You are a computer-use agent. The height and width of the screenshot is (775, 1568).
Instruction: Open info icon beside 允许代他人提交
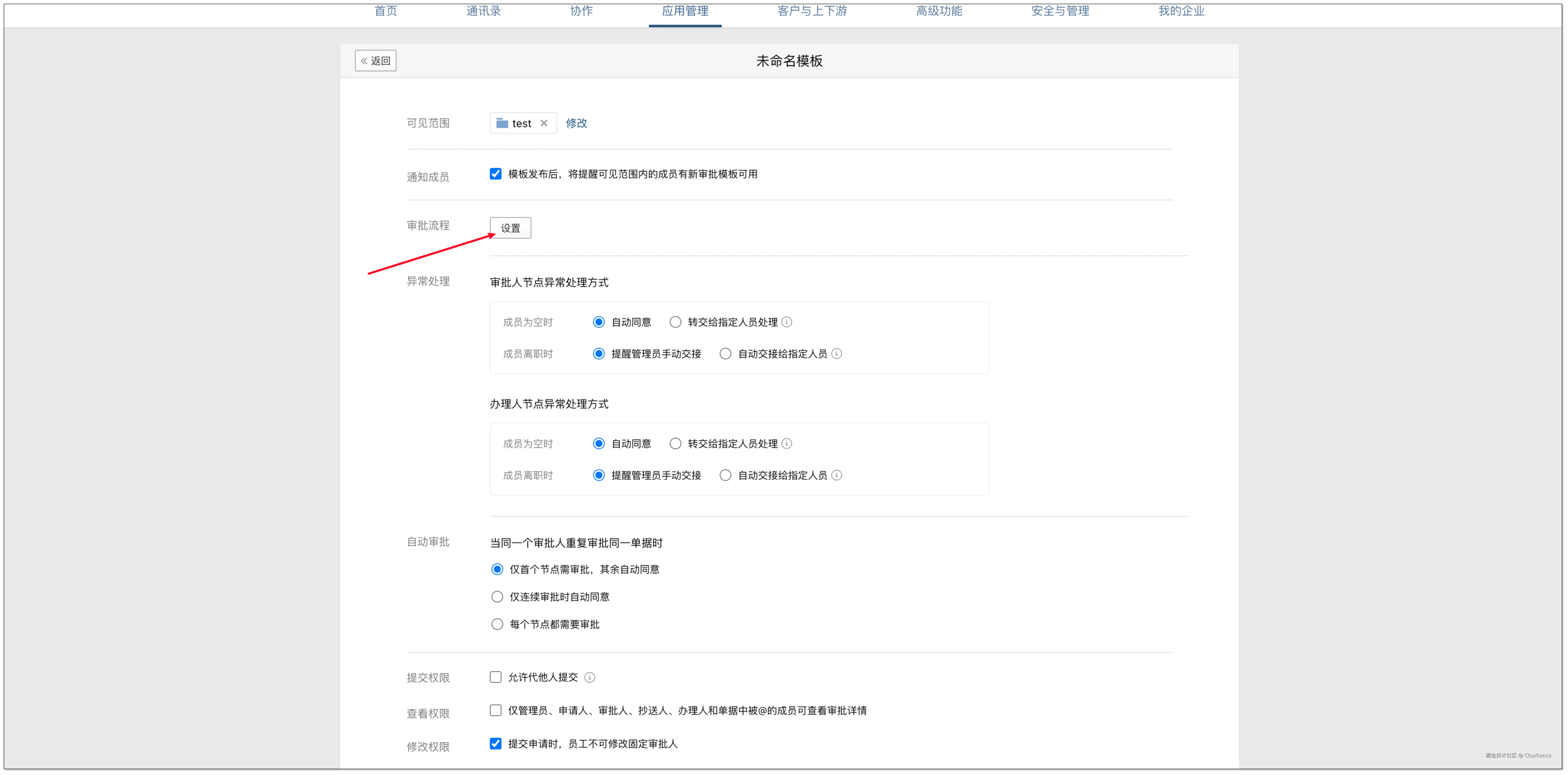click(x=589, y=677)
